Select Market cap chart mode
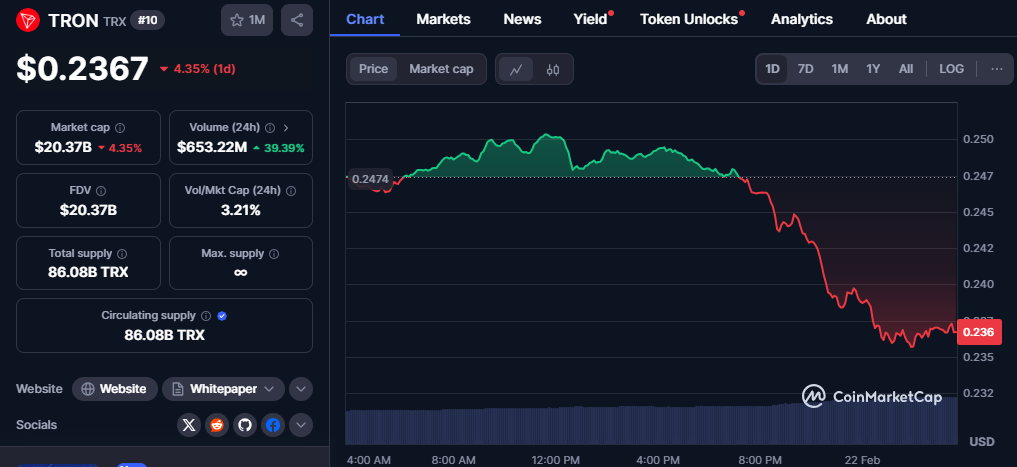The width and height of the screenshot is (1017, 467). point(441,69)
